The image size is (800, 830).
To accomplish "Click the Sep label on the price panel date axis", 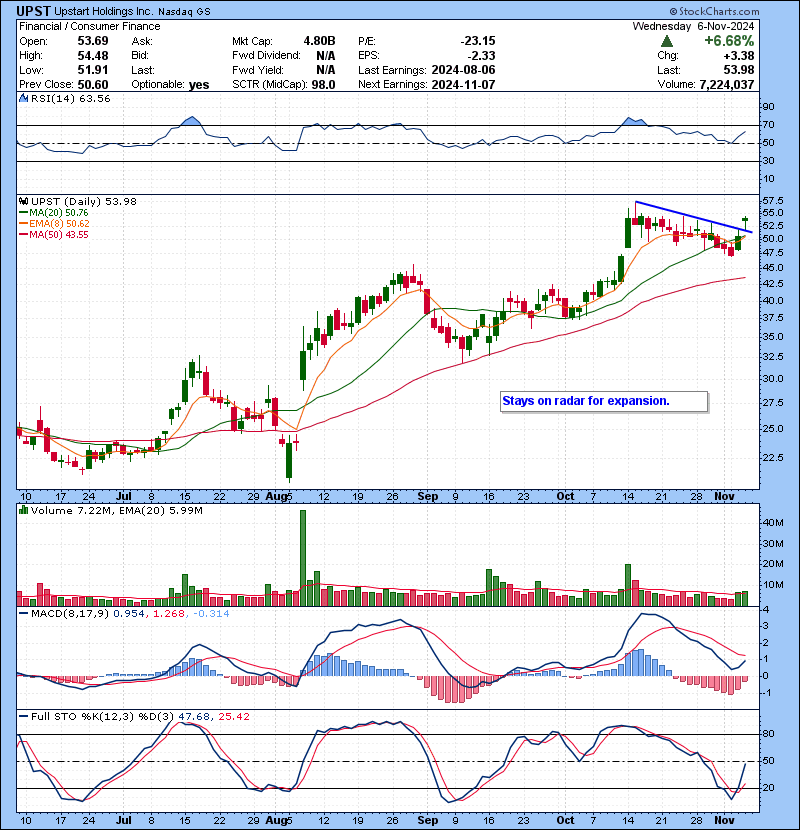I will click(x=427, y=496).
